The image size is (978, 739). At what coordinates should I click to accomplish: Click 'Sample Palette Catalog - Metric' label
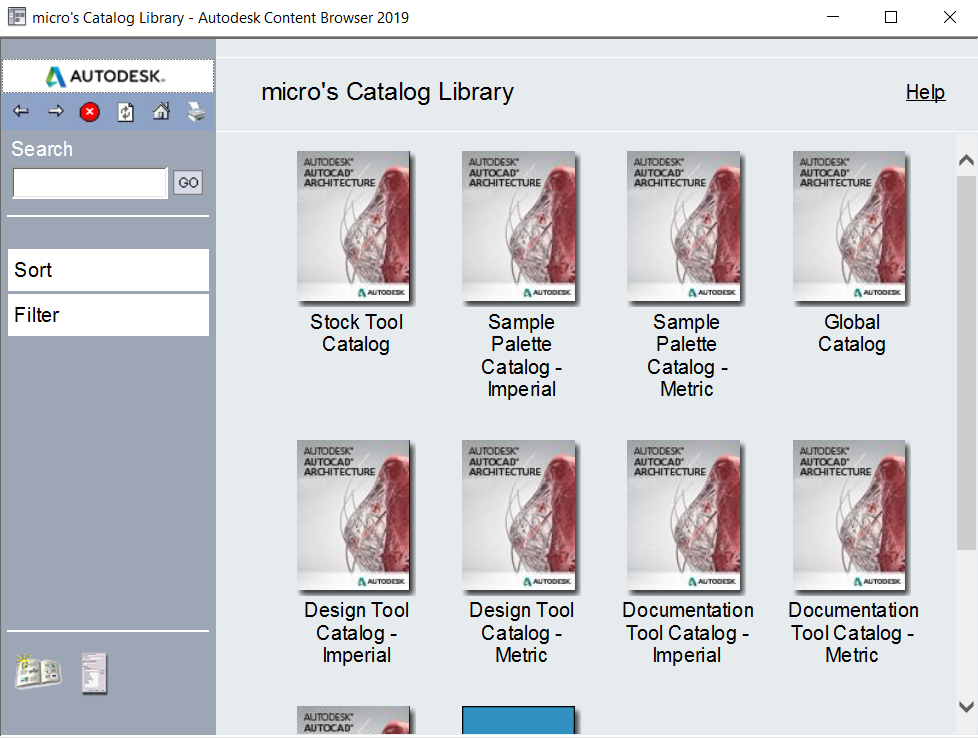click(687, 355)
